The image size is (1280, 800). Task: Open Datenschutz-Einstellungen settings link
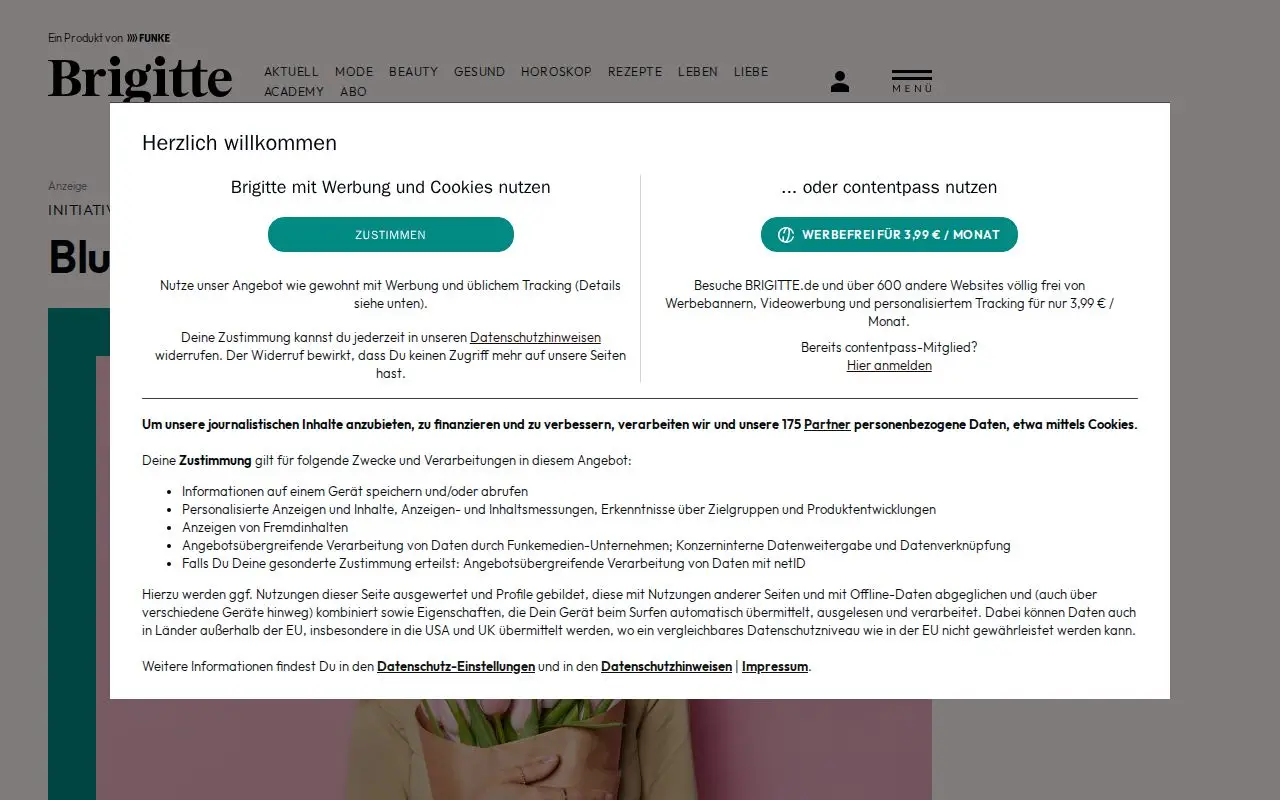[x=456, y=666]
